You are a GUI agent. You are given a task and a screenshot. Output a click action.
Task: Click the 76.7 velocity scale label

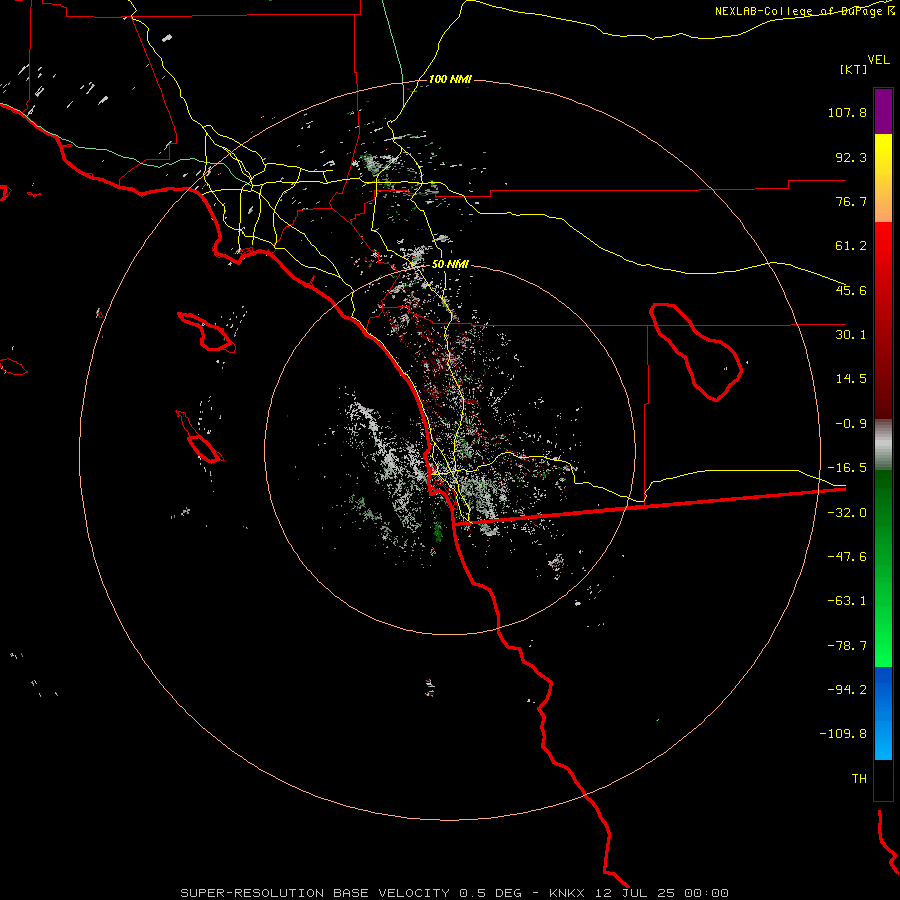pos(851,201)
